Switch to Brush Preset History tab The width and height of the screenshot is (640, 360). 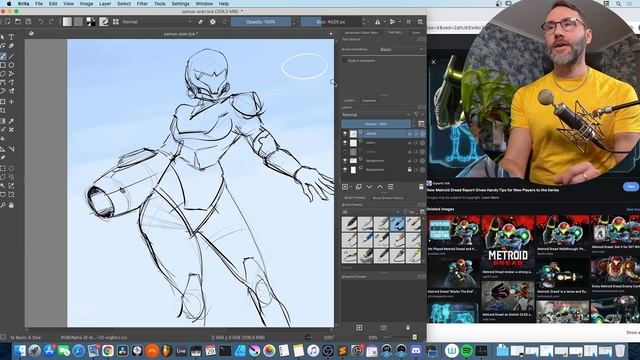point(388,198)
